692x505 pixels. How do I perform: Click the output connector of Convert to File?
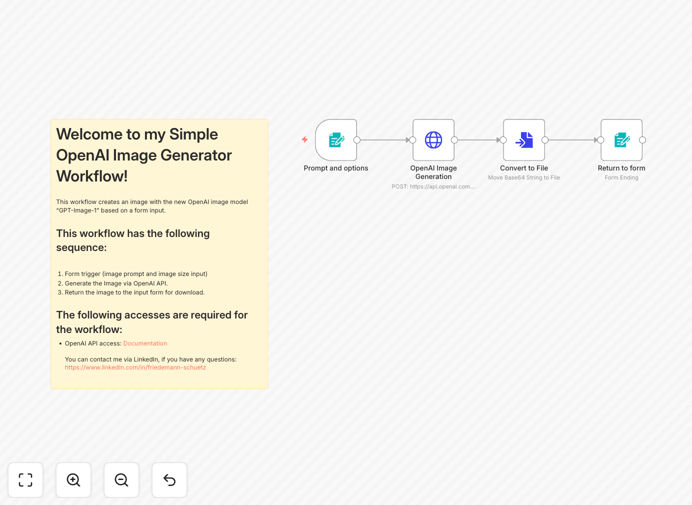[x=545, y=140]
